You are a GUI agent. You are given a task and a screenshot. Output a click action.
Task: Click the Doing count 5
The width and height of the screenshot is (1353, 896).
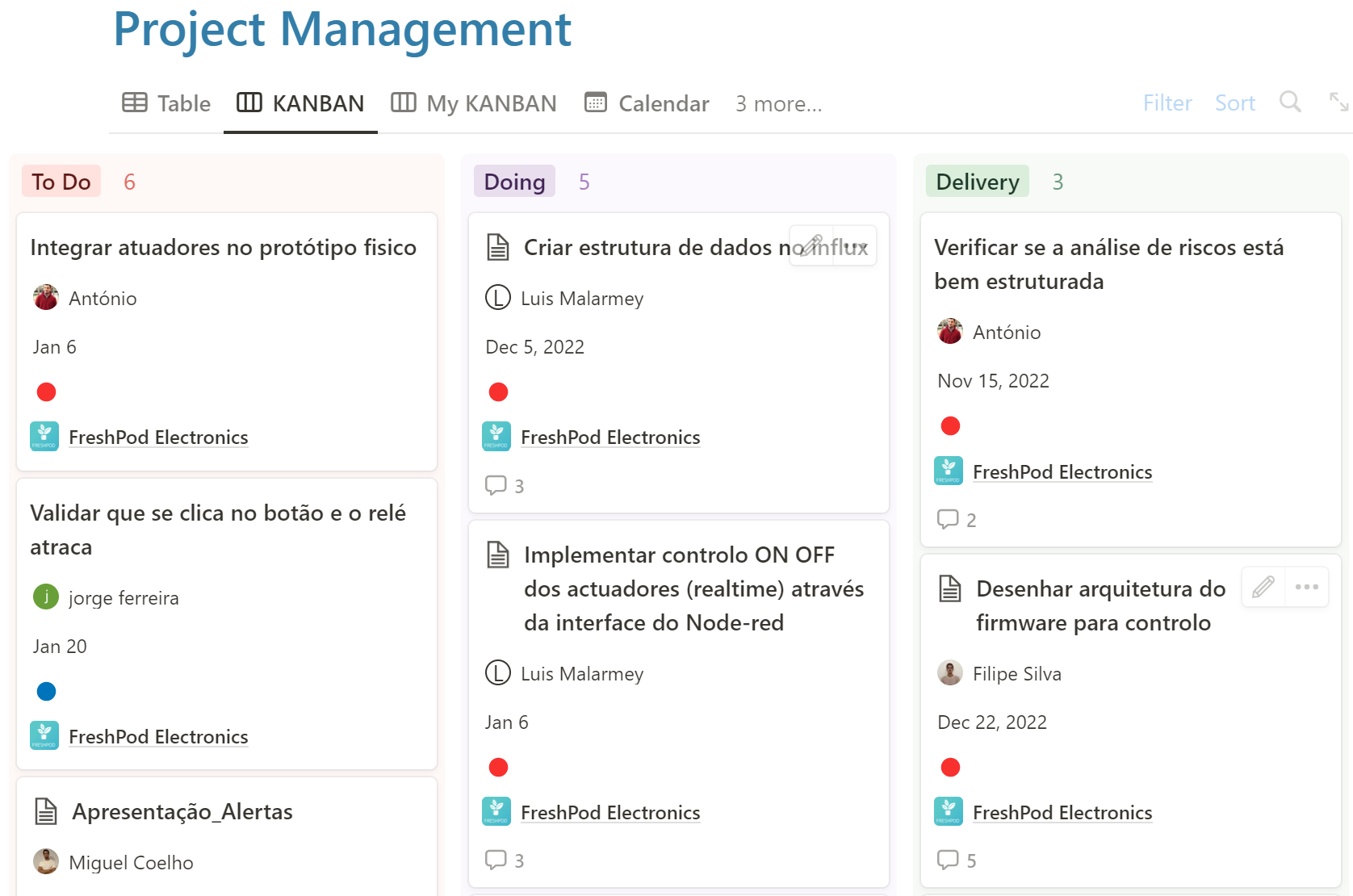coord(584,182)
